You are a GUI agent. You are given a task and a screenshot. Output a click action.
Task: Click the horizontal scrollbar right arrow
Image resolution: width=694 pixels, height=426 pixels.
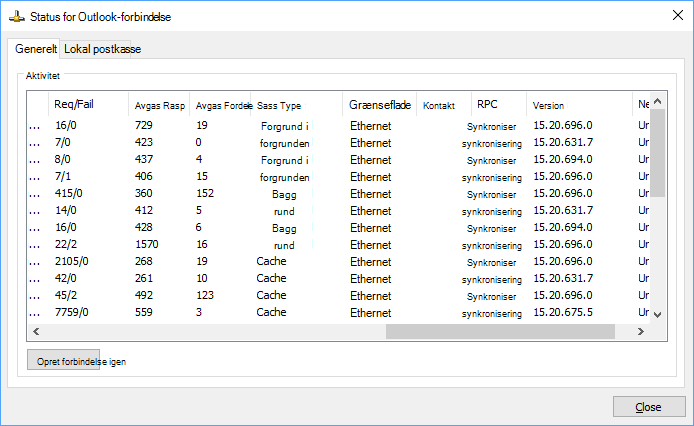(640, 331)
